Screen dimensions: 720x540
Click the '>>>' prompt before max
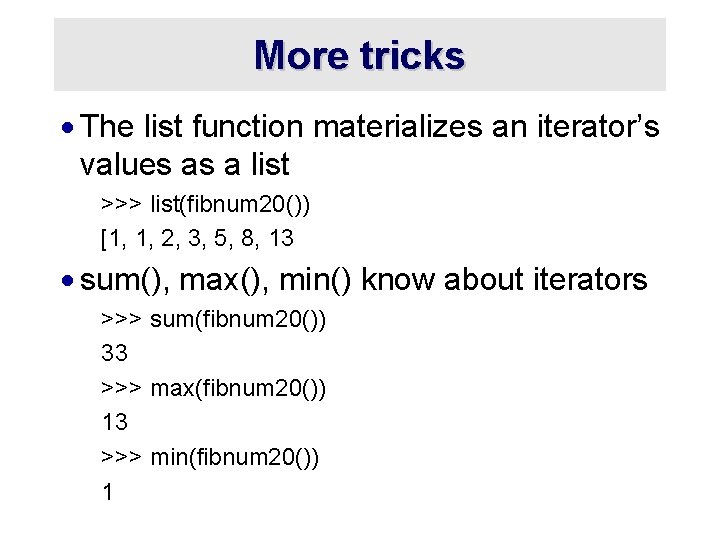click(121, 388)
